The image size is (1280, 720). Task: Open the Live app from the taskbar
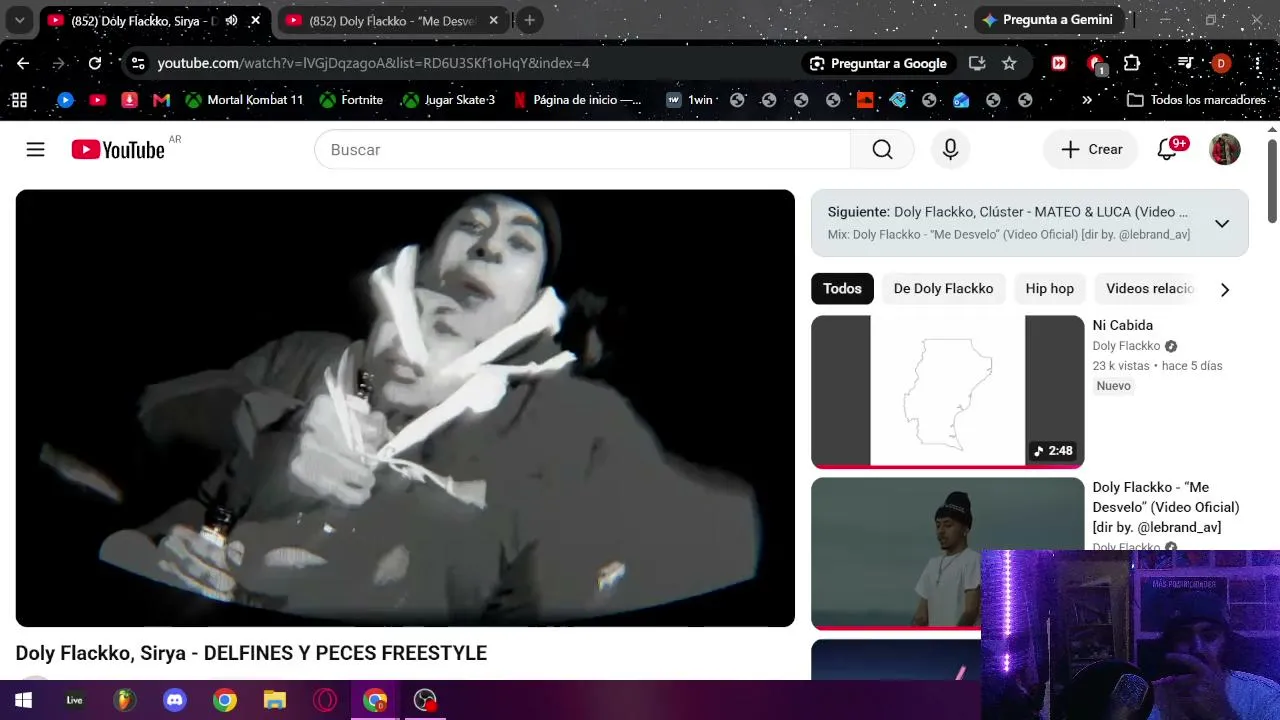tap(74, 700)
